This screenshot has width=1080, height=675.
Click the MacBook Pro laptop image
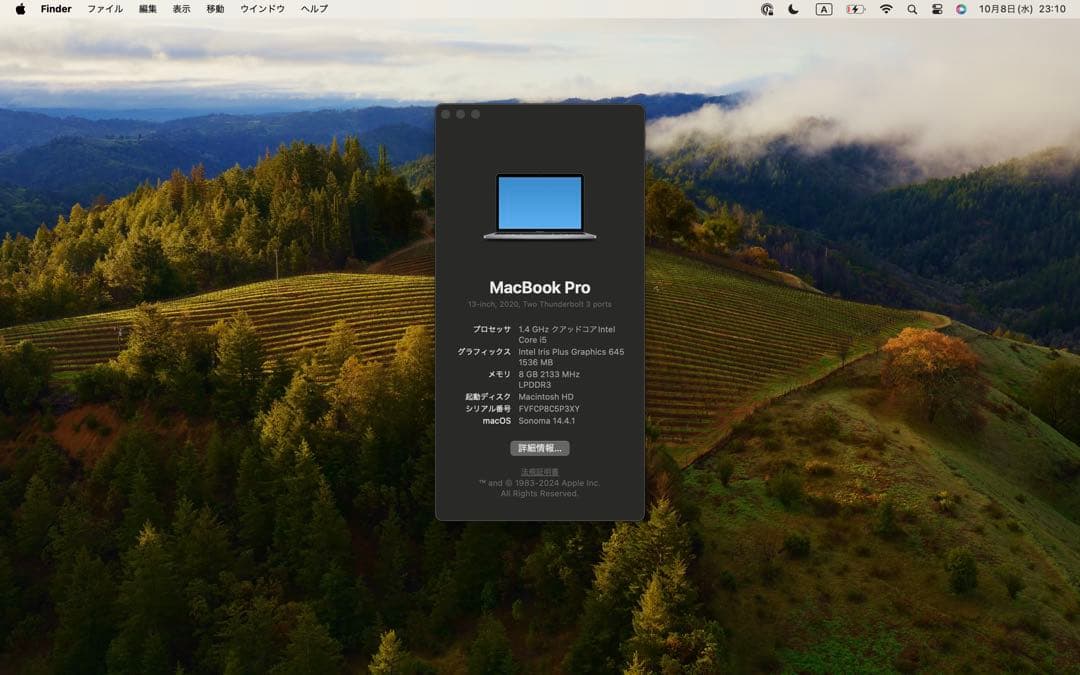coord(539,207)
